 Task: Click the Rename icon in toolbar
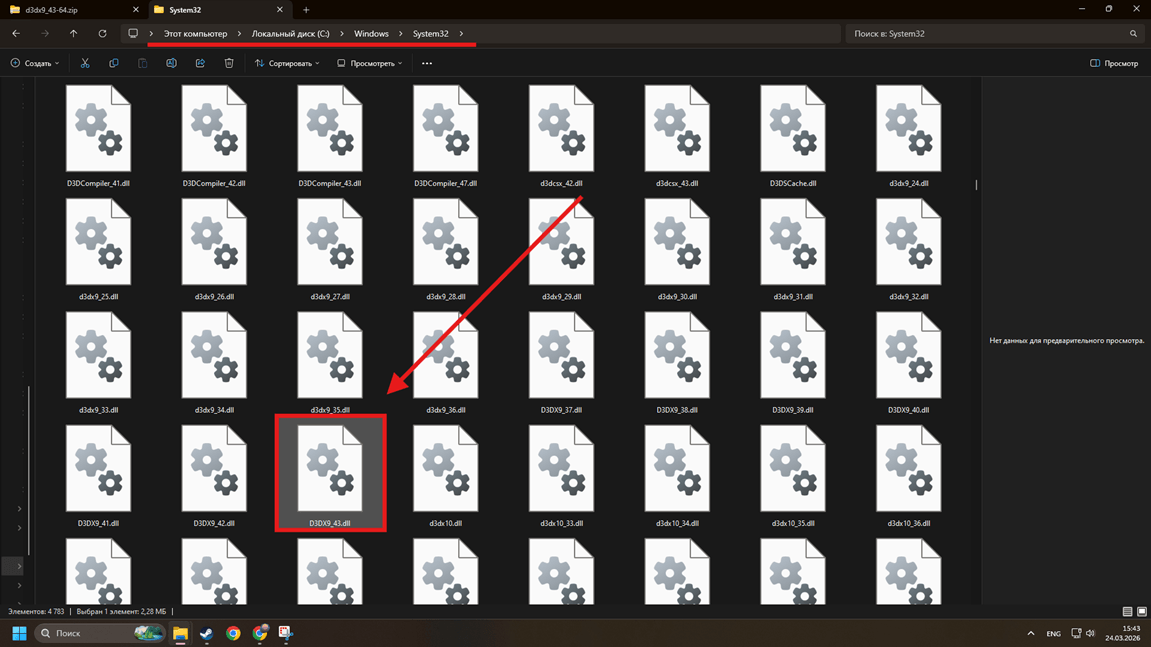point(171,63)
